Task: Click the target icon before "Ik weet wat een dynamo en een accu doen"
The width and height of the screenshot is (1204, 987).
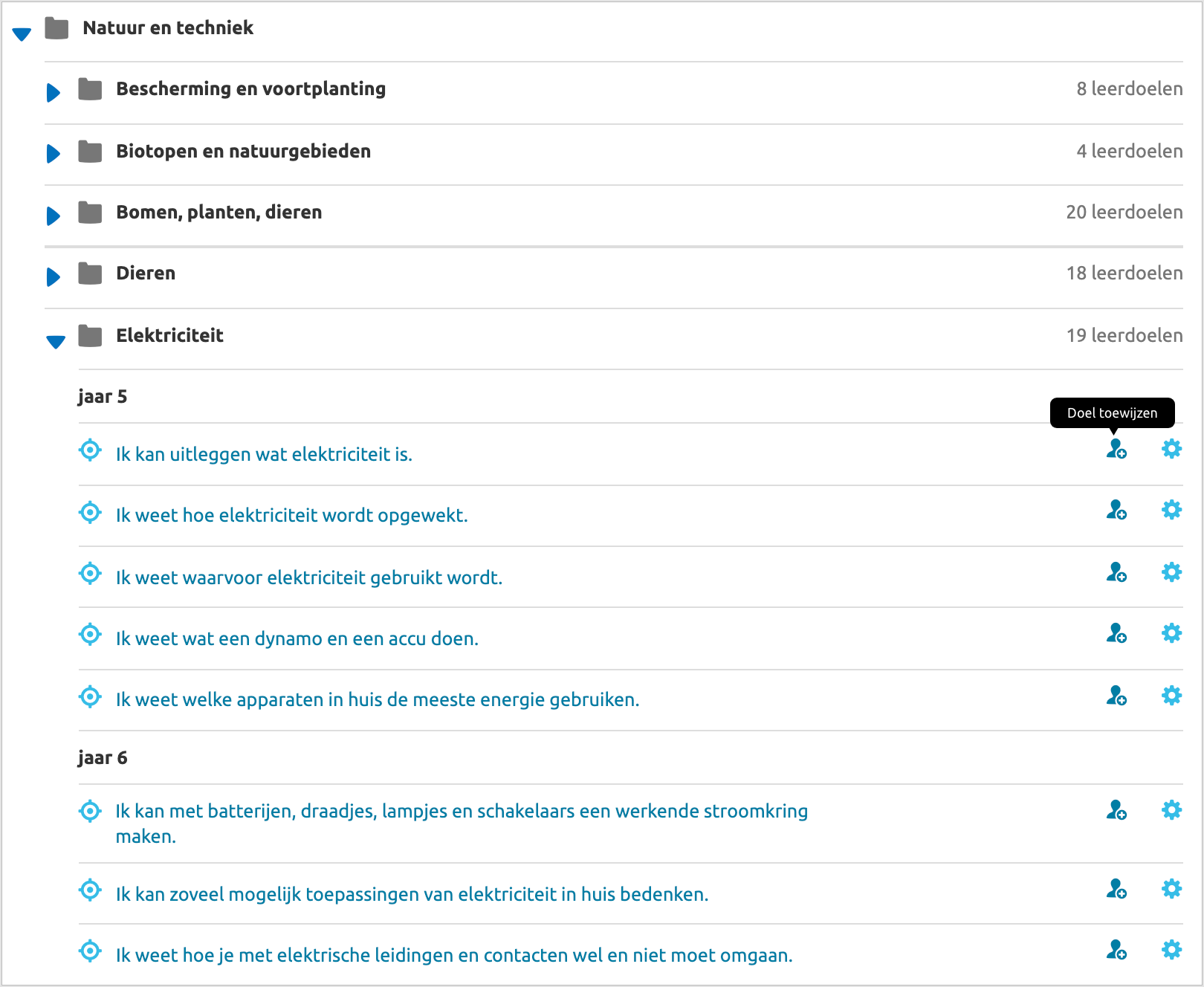Action: [89, 634]
